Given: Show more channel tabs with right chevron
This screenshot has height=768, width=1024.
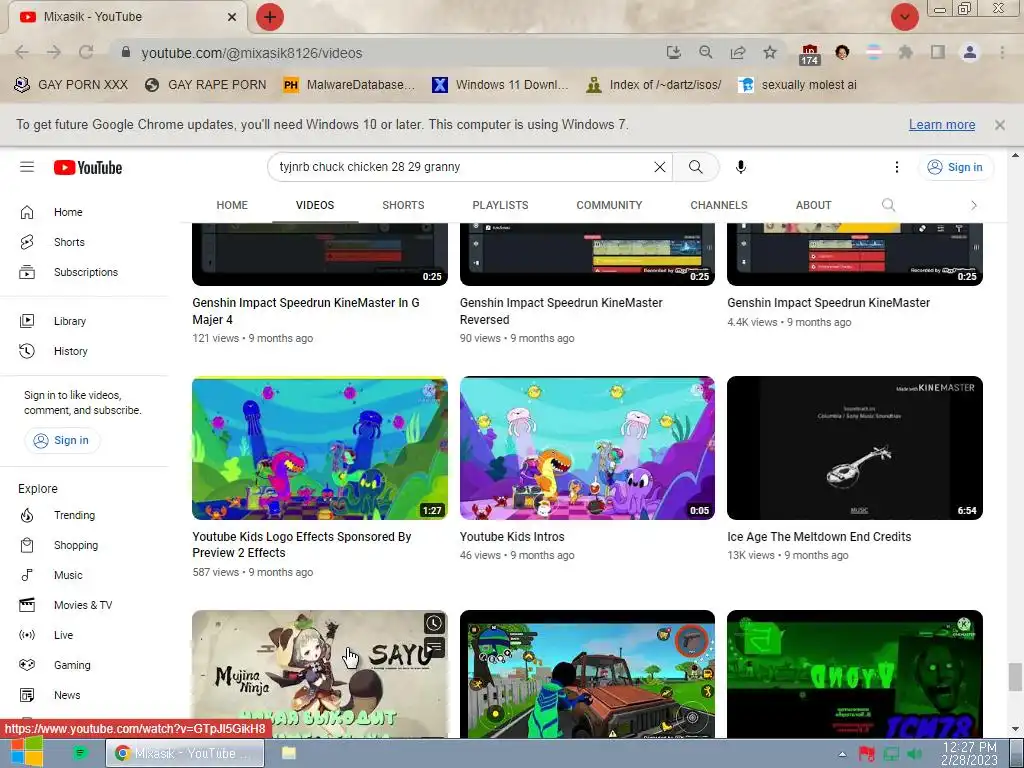Looking at the screenshot, I should 974,205.
